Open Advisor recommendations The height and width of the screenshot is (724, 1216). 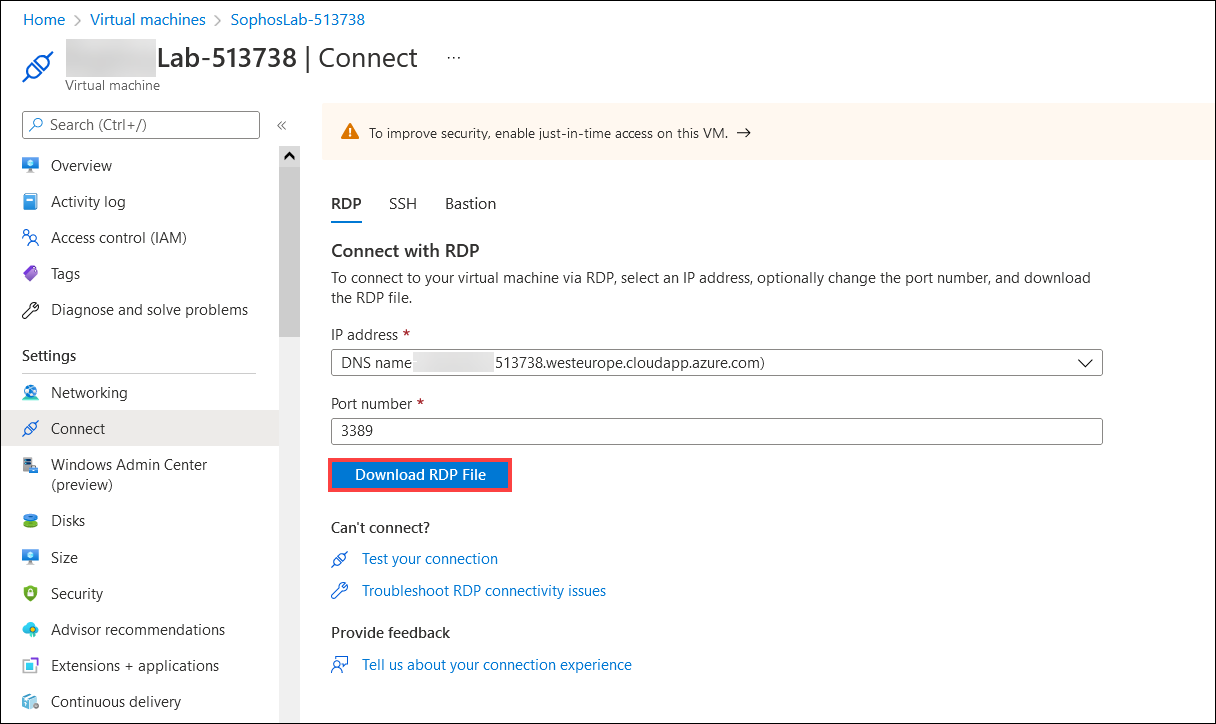(140, 629)
